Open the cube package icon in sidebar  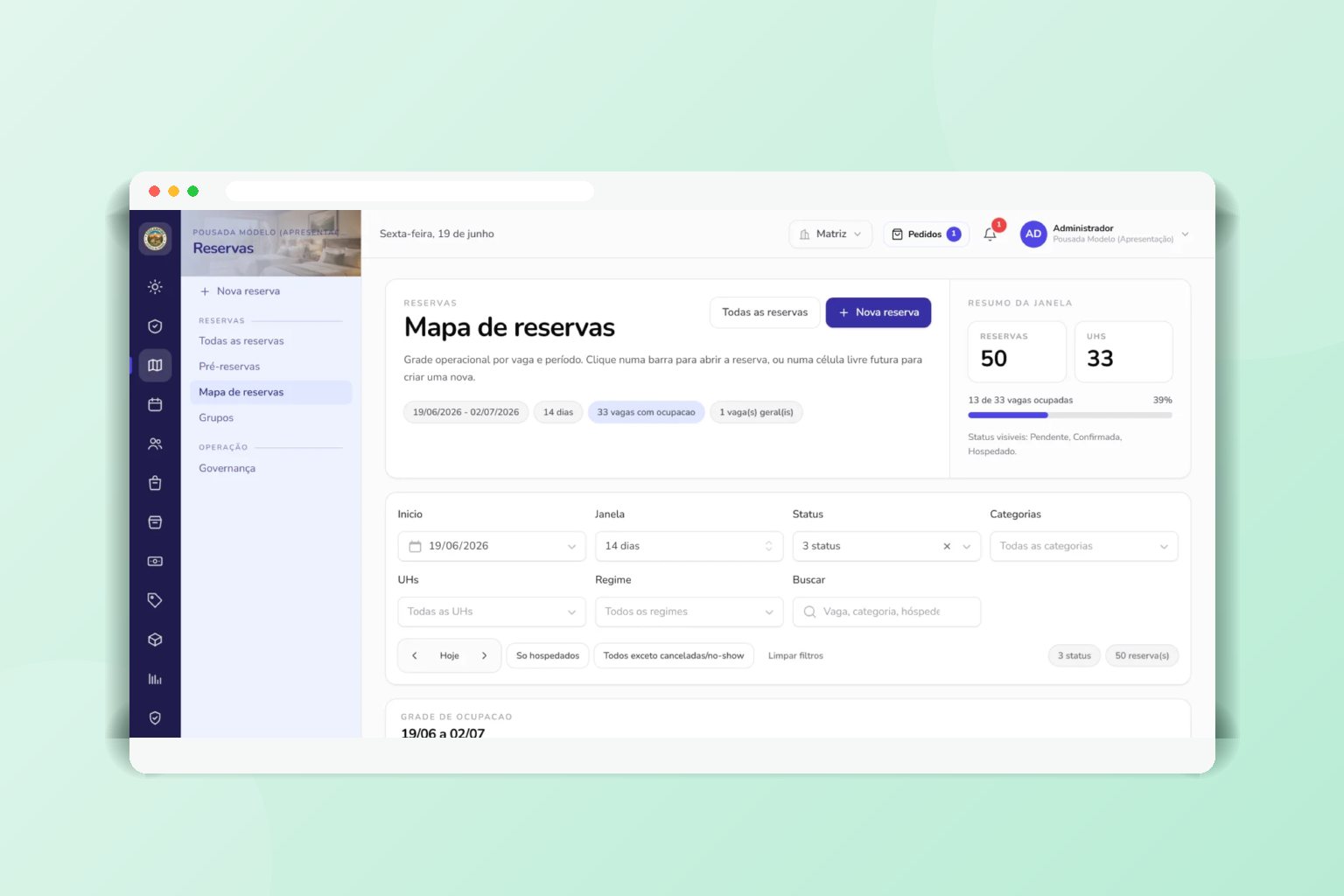[155, 640]
